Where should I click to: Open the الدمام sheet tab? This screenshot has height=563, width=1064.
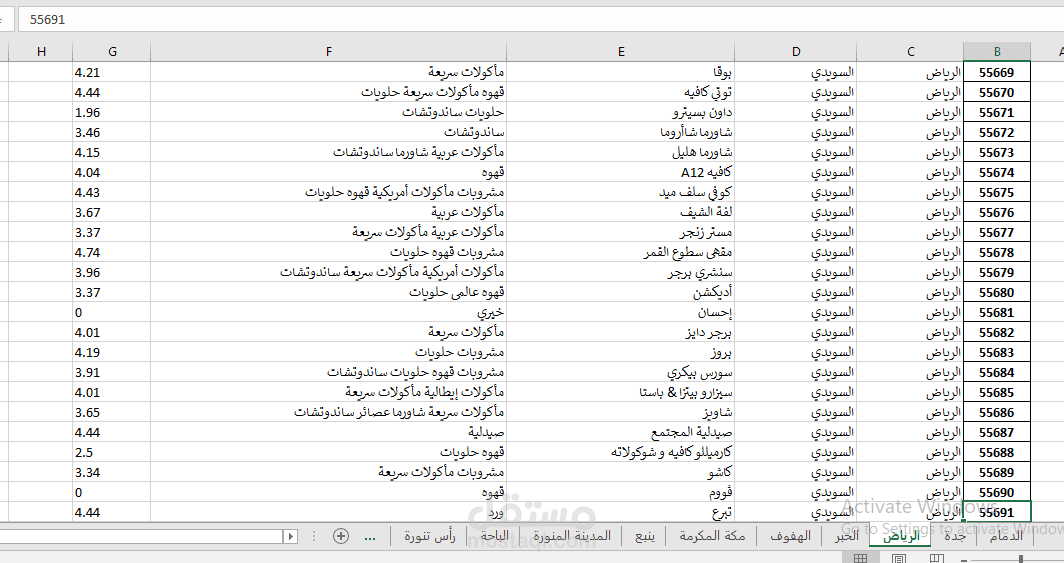[x=1006, y=536]
